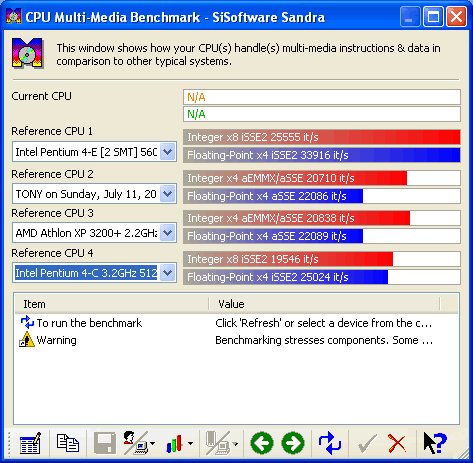Maximize the Sandra benchmark window
This screenshot has height=463, width=473.
click(x=433, y=17)
